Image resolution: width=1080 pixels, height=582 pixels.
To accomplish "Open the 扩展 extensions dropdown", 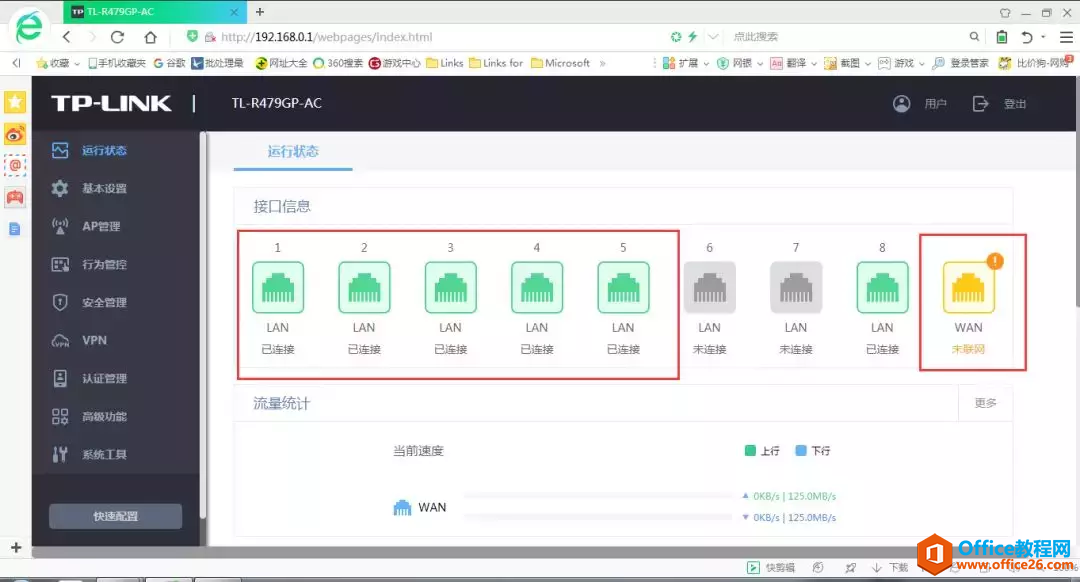I will point(685,63).
